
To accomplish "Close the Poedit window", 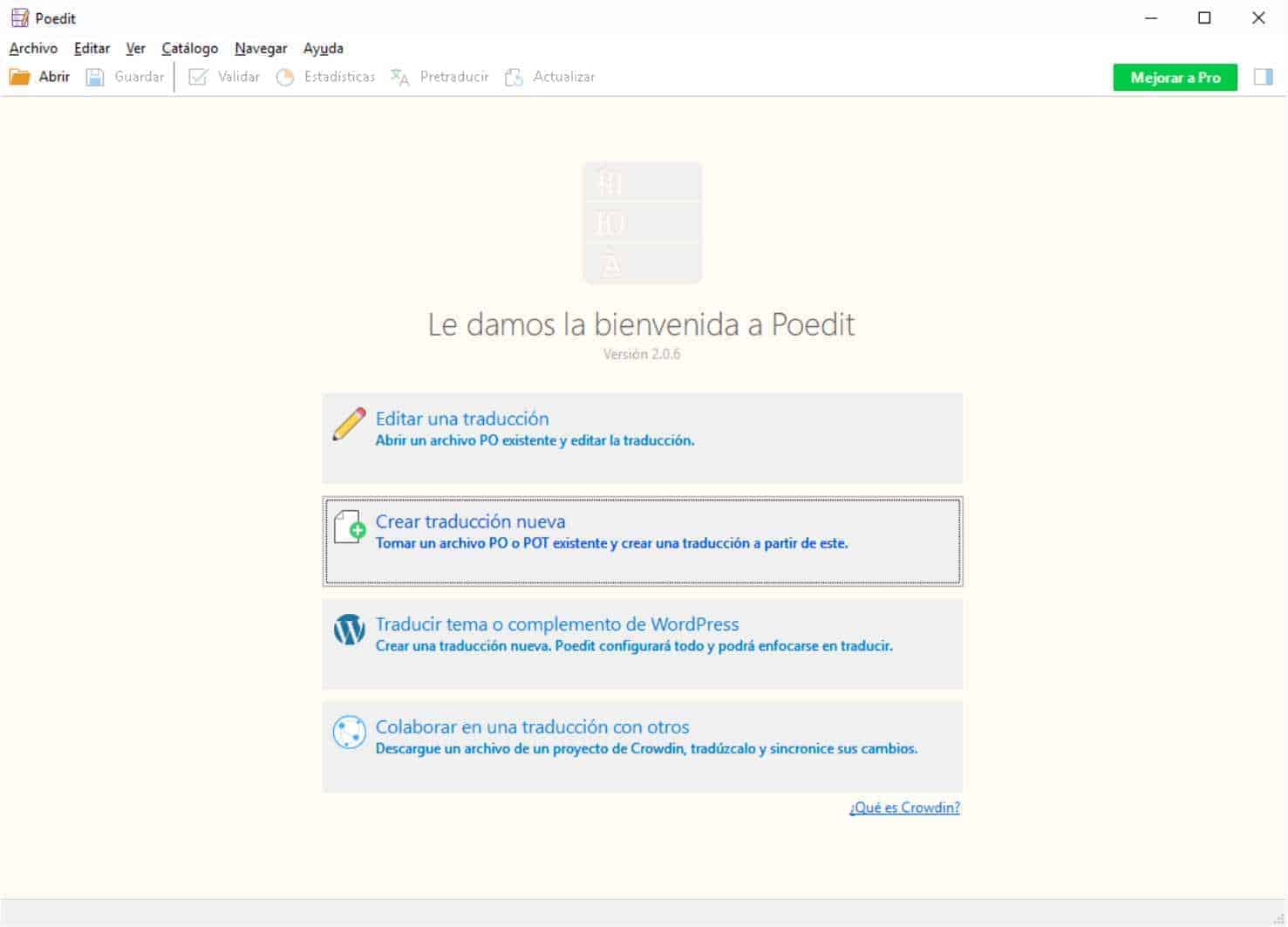I will click(1258, 17).
